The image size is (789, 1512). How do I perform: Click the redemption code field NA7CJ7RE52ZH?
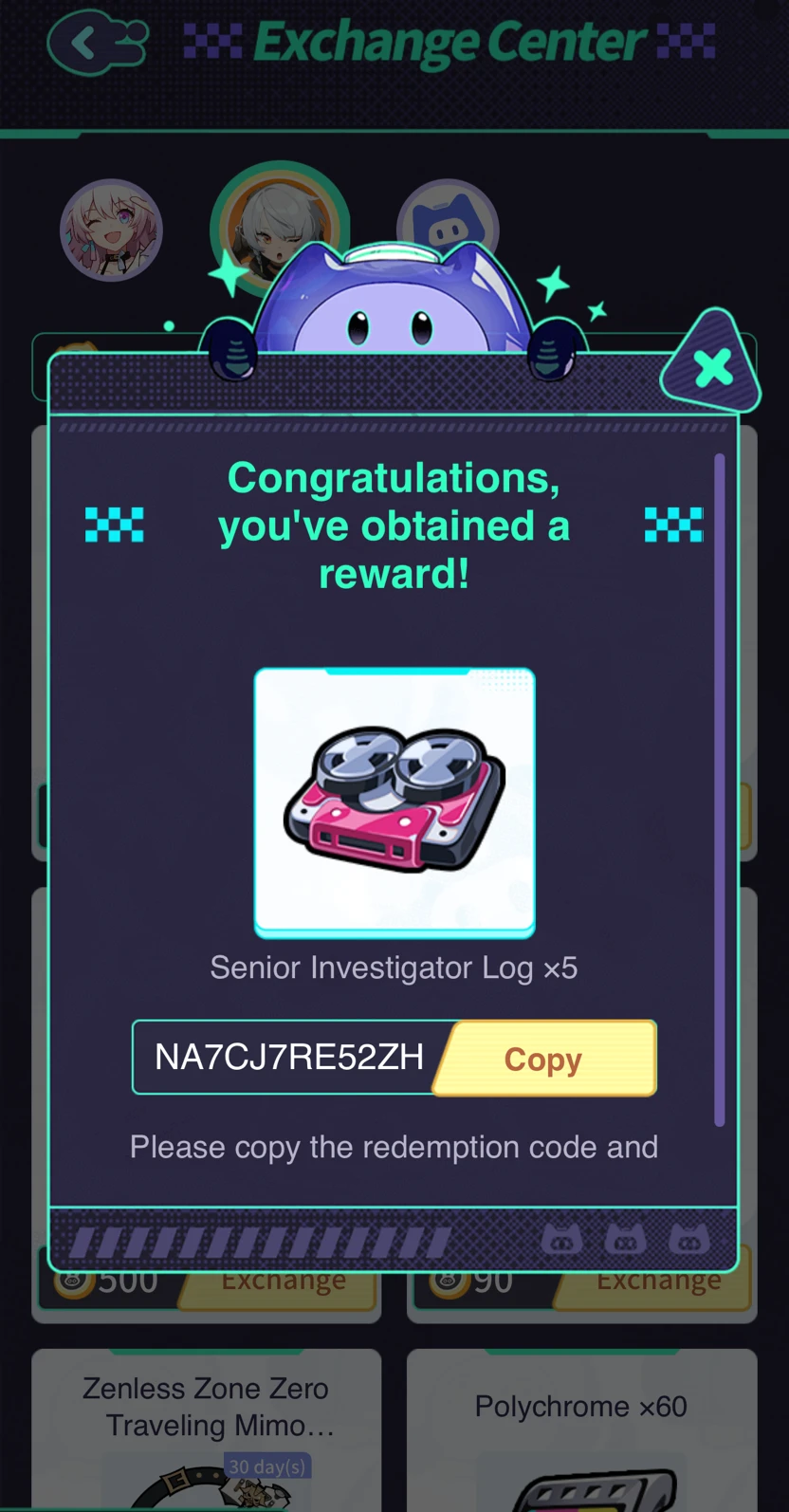point(289,1058)
